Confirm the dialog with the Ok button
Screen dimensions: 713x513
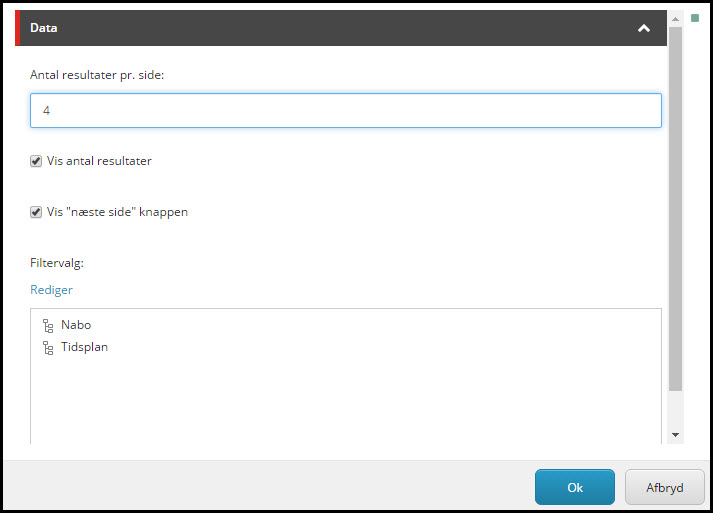(575, 487)
